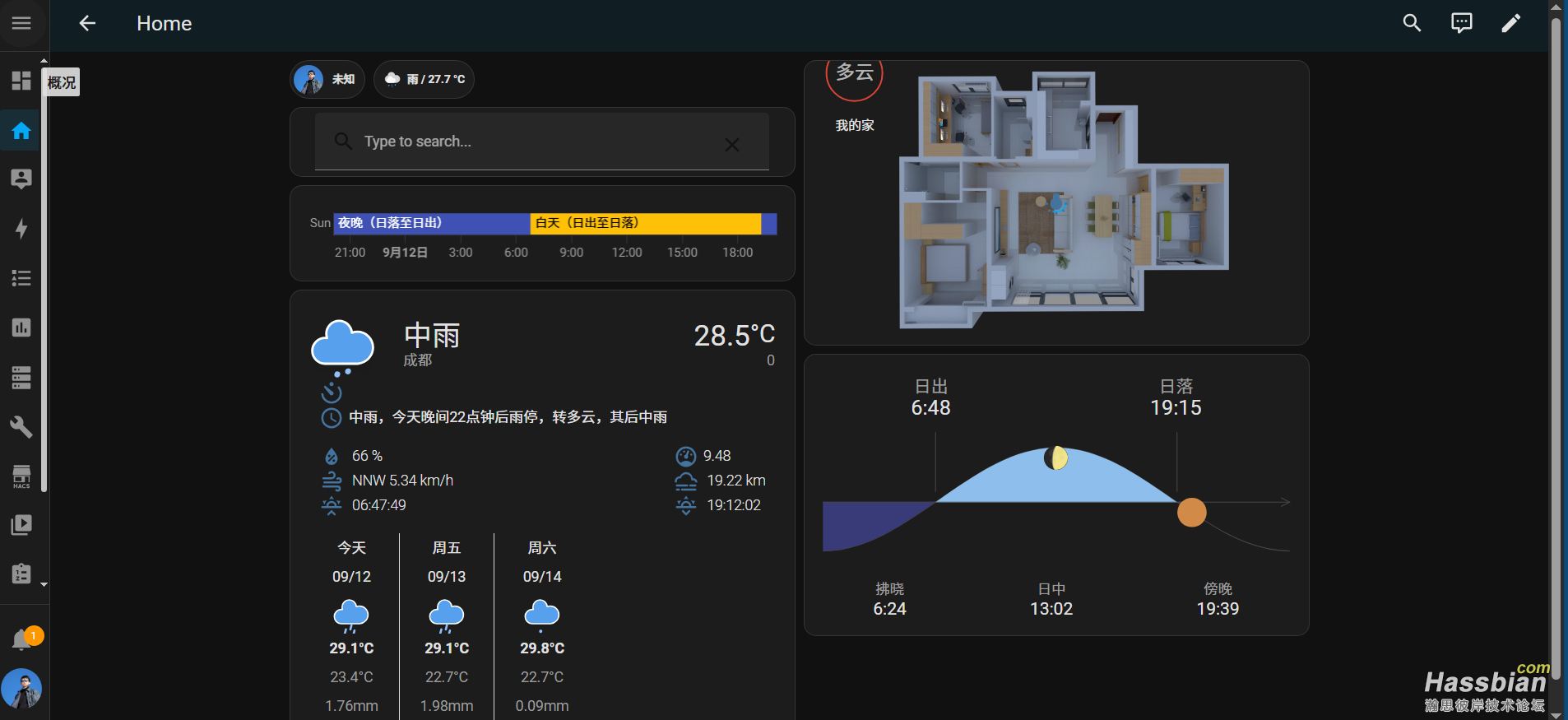
Task: Click the sunset time 19:12:02
Action: pyautogui.click(x=734, y=505)
